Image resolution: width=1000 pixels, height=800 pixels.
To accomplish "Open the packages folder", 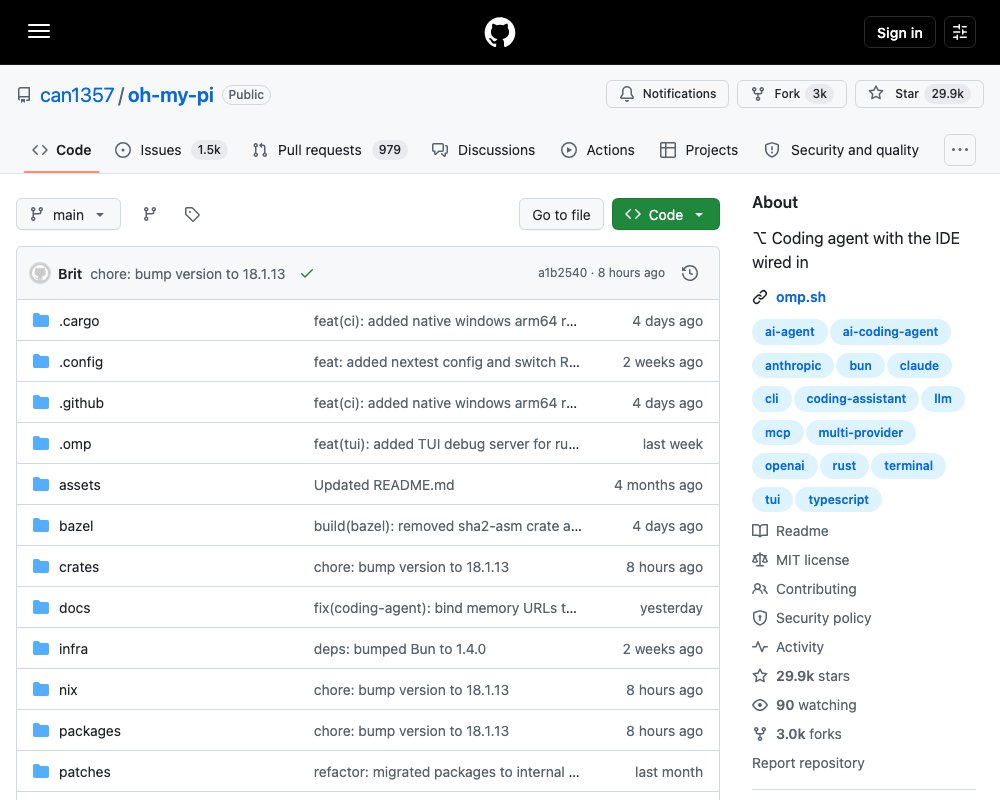I will point(90,731).
